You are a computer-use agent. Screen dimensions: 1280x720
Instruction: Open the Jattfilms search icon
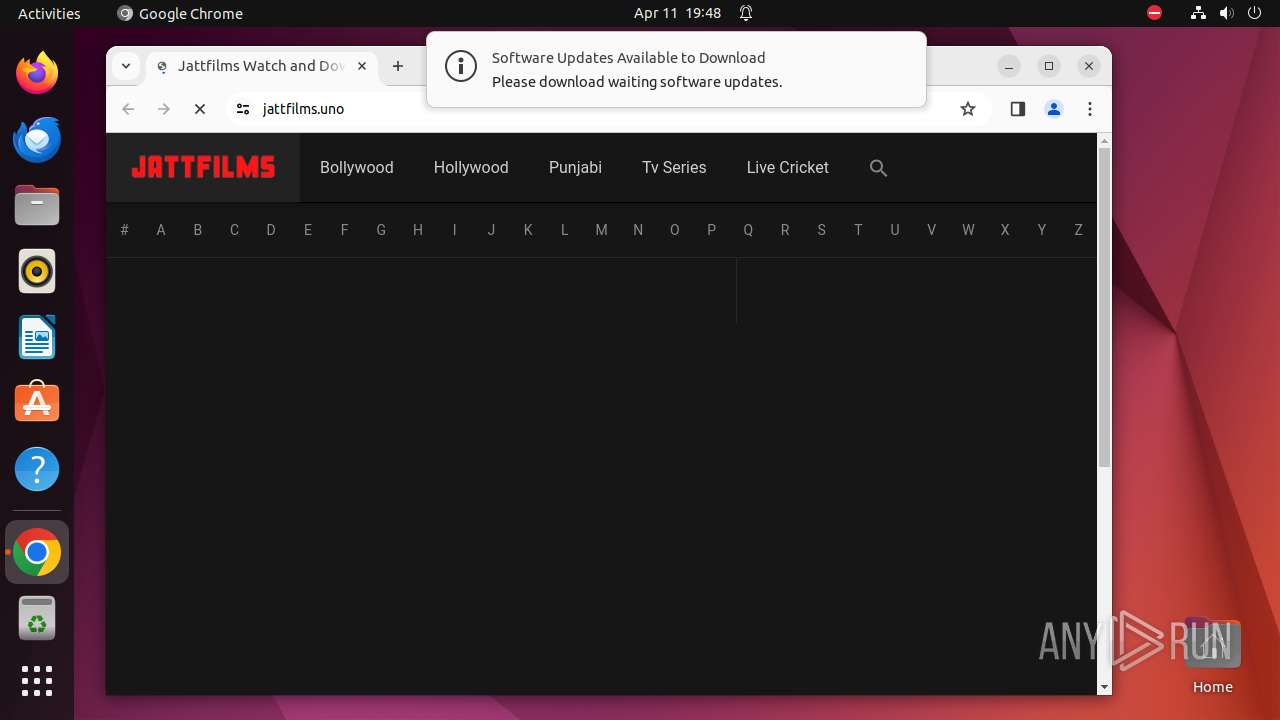[x=878, y=168]
